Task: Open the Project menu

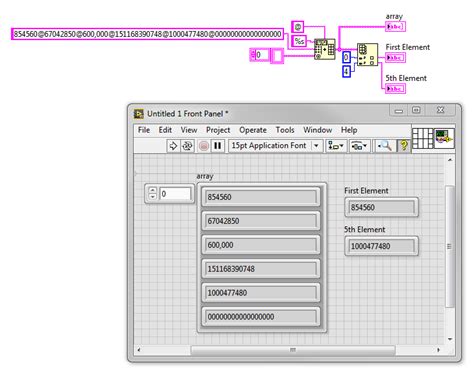Action: tap(218, 130)
